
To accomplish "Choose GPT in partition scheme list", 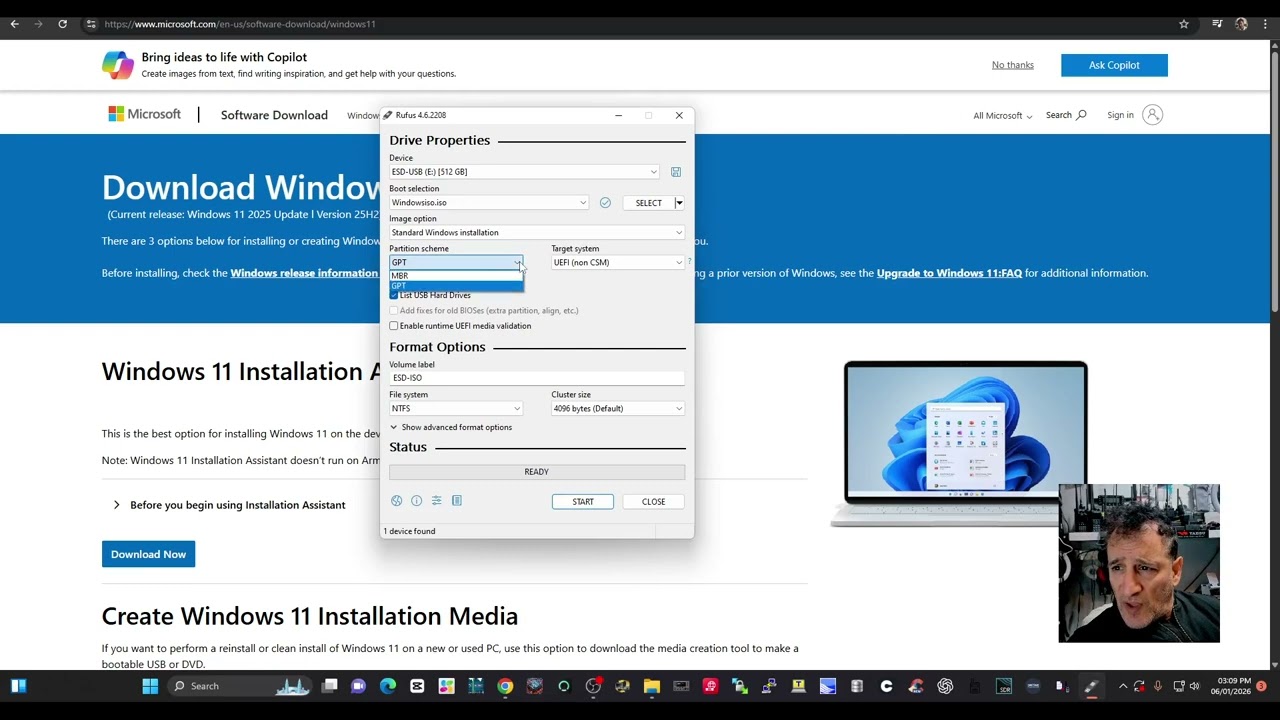I will [x=456, y=286].
